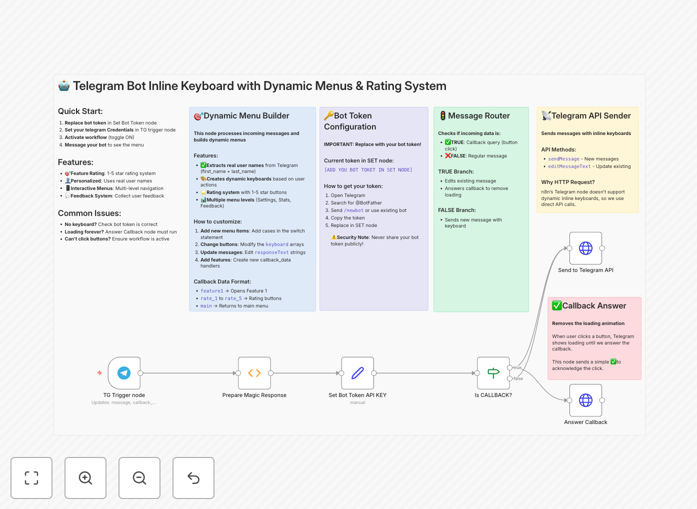Click the pink Callback Answer sticky note
The width and height of the screenshot is (697, 509).
pyautogui.click(x=594, y=338)
